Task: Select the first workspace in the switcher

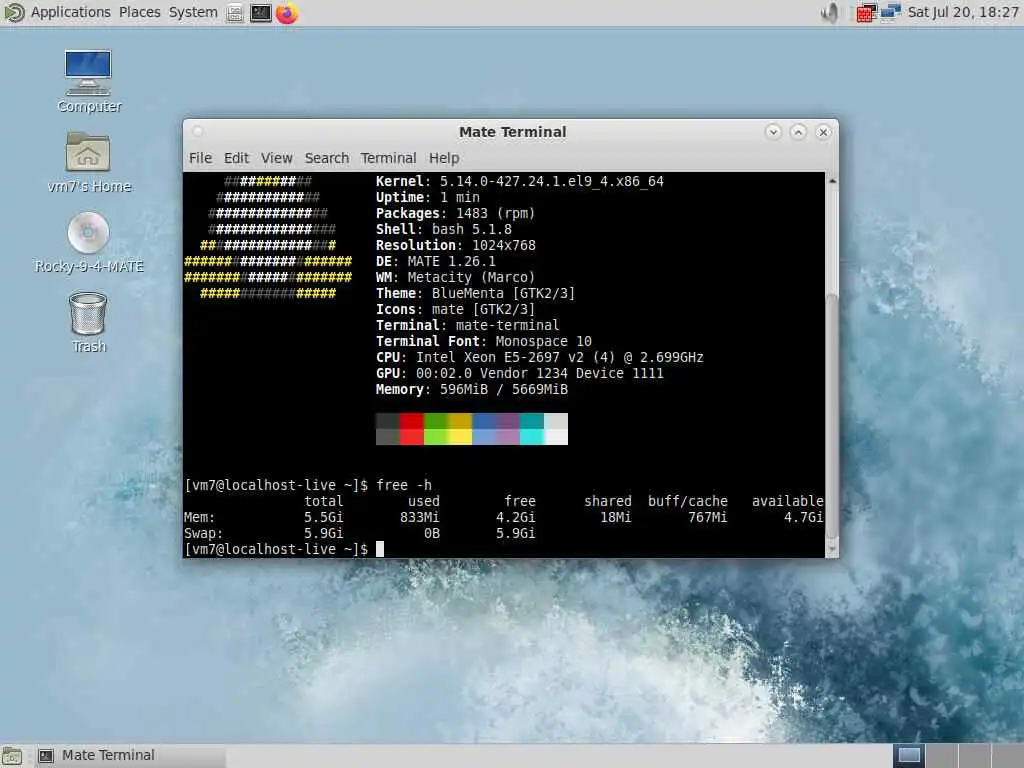Action: pyautogui.click(x=909, y=756)
